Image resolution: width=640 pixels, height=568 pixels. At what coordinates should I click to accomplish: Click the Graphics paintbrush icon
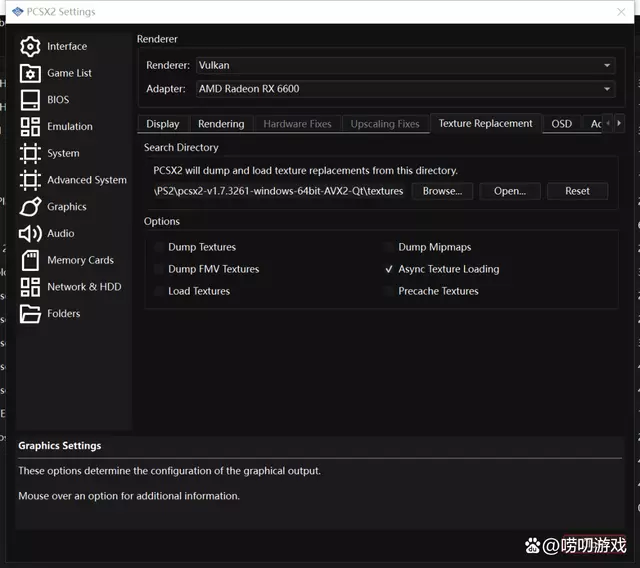30,206
